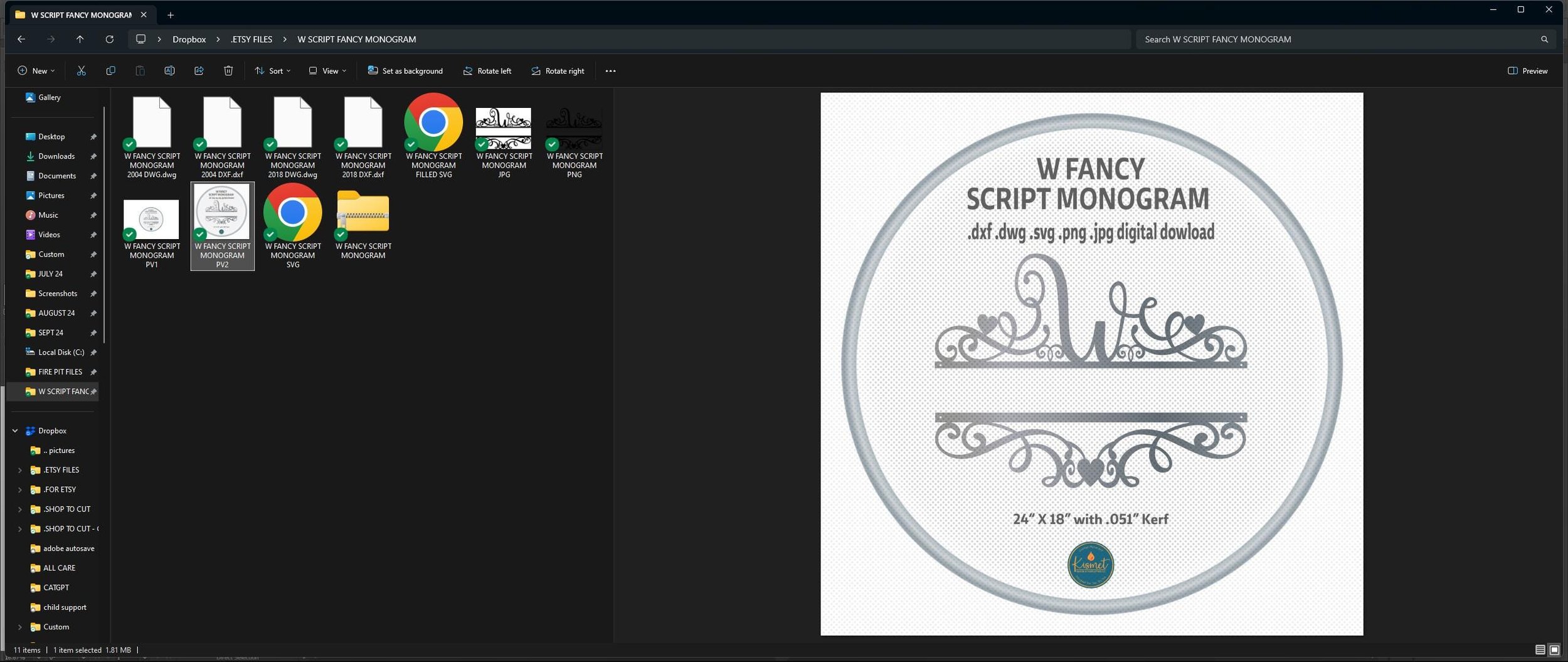
Task: Collapse the Dropbox tree node
Action: (15, 431)
